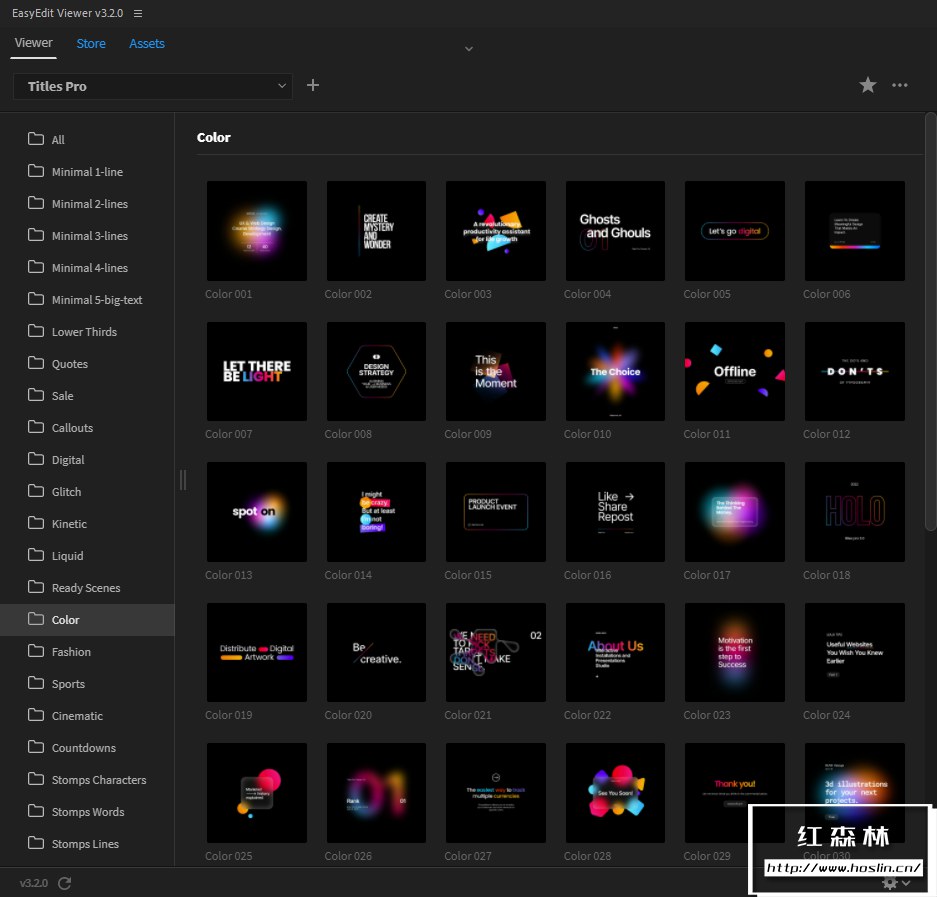
Task: Open the three-dots more options menu
Action: (x=900, y=86)
